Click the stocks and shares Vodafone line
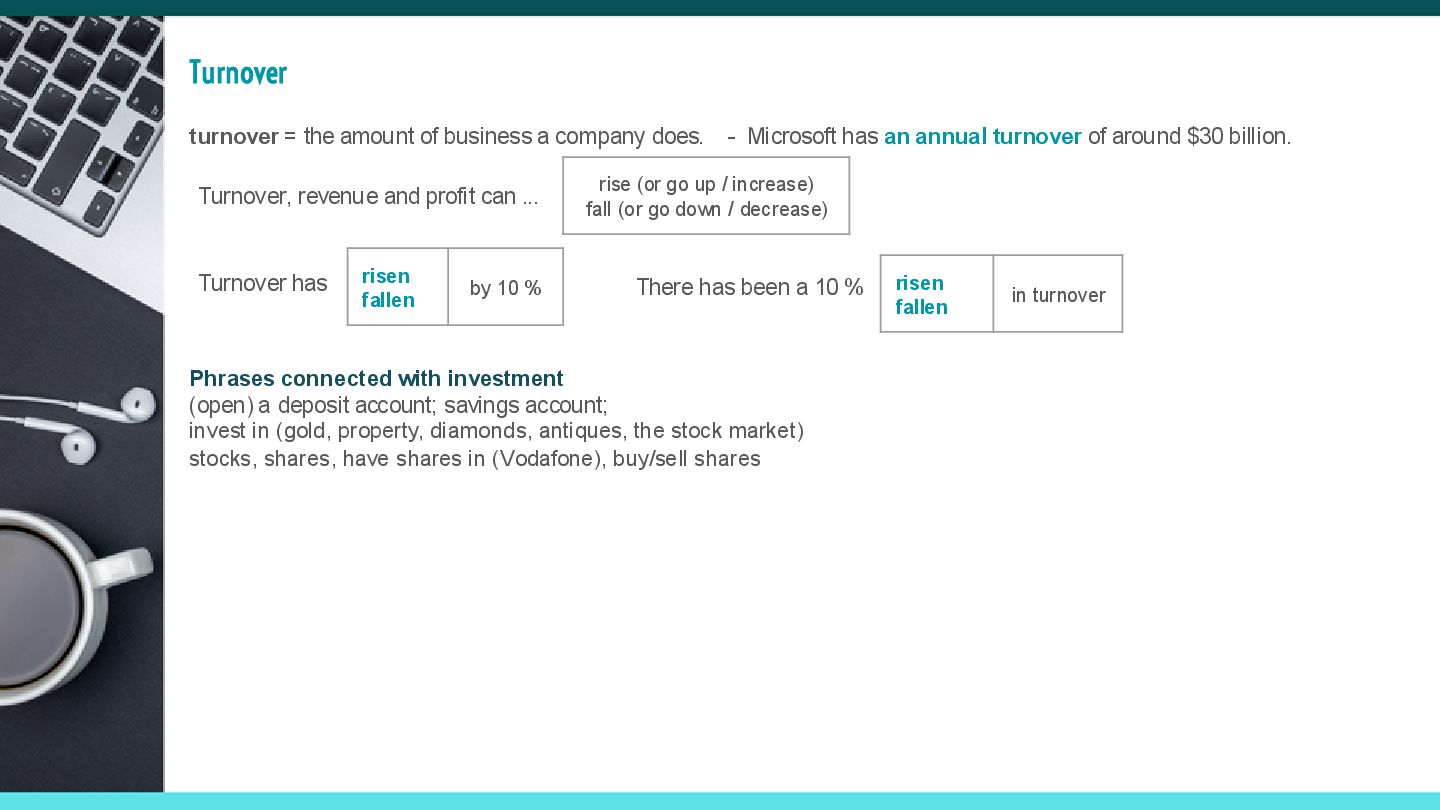The image size is (1440, 810). pos(475,459)
